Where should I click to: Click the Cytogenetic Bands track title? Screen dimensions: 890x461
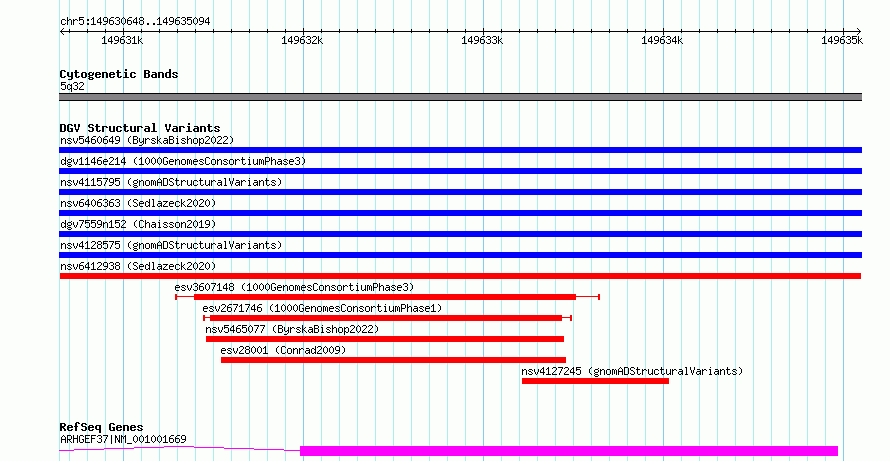coord(119,74)
